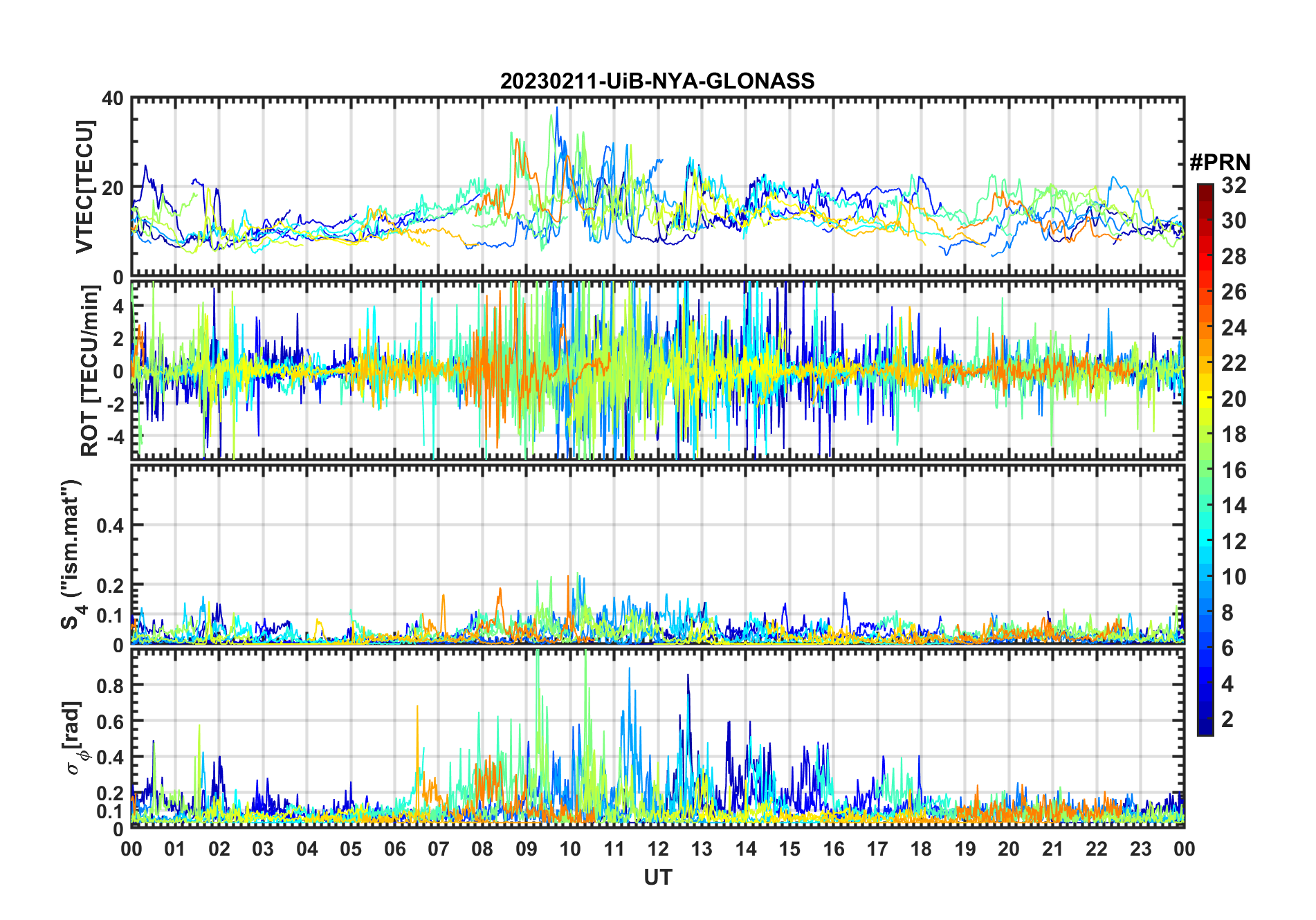Click colorbar tick label 28
The height and width of the screenshot is (920, 1316).
pyautogui.click(x=1234, y=256)
